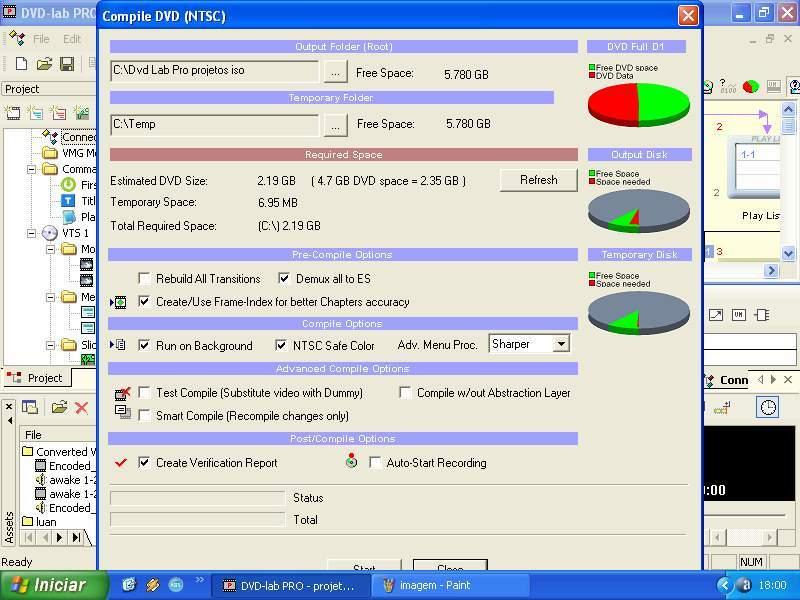800x600 pixels.
Task: Click the clock icon in Connections panel
Action: pyautogui.click(x=767, y=407)
